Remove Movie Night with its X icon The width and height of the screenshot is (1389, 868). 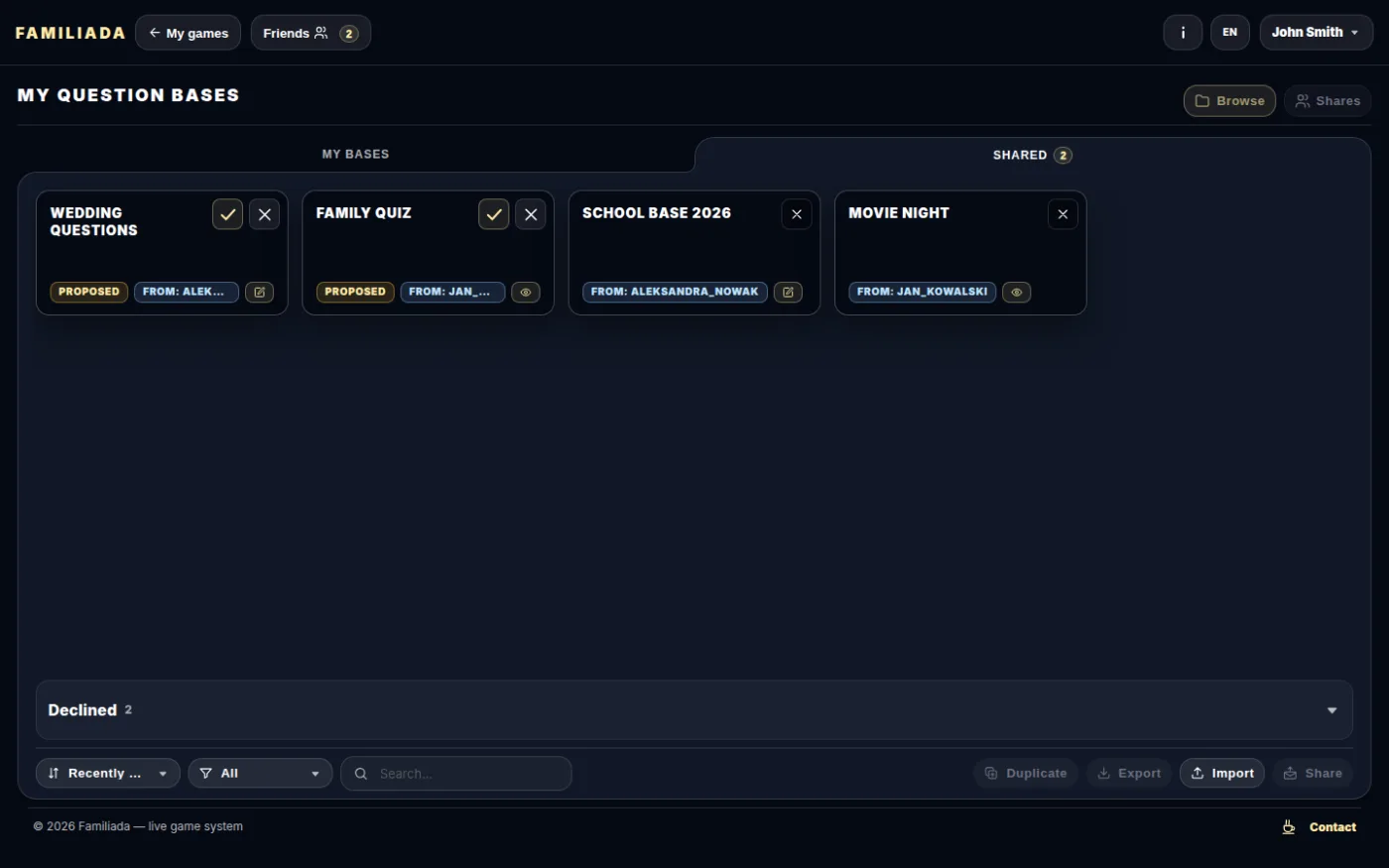click(x=1063, y=214)
